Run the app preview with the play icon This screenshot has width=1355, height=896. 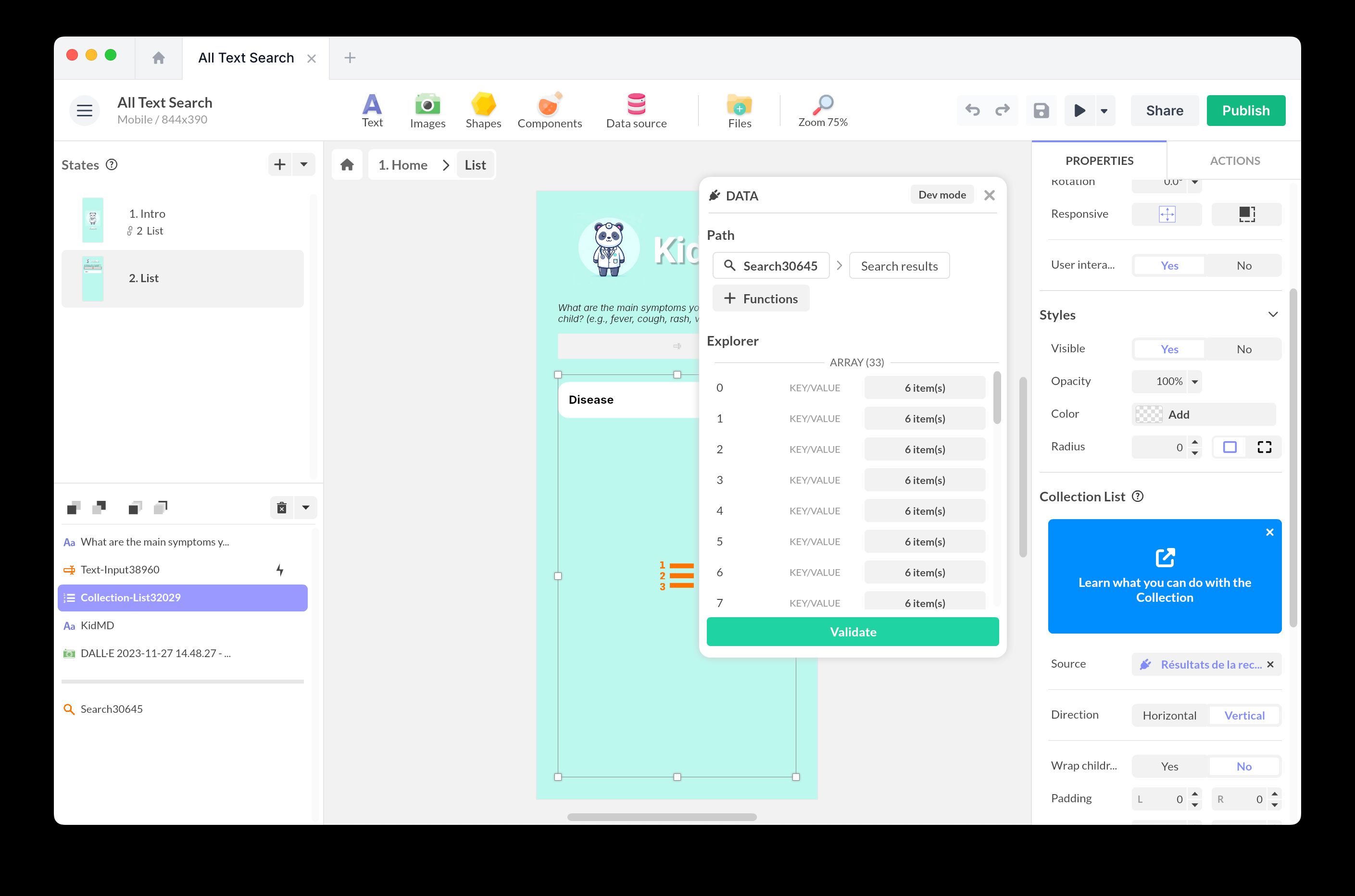point(1079,110)
